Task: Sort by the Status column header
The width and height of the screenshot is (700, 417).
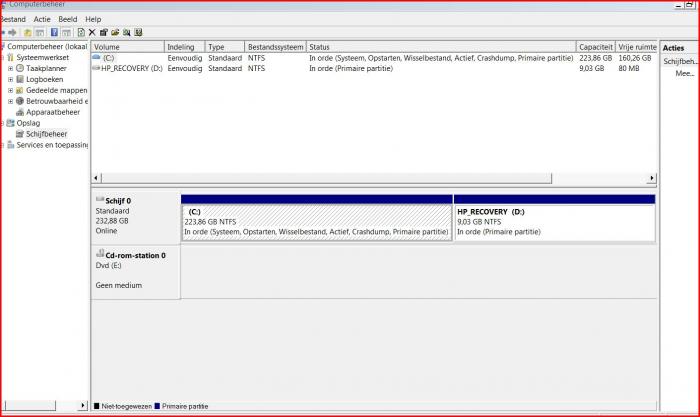Action: point(441,47)
